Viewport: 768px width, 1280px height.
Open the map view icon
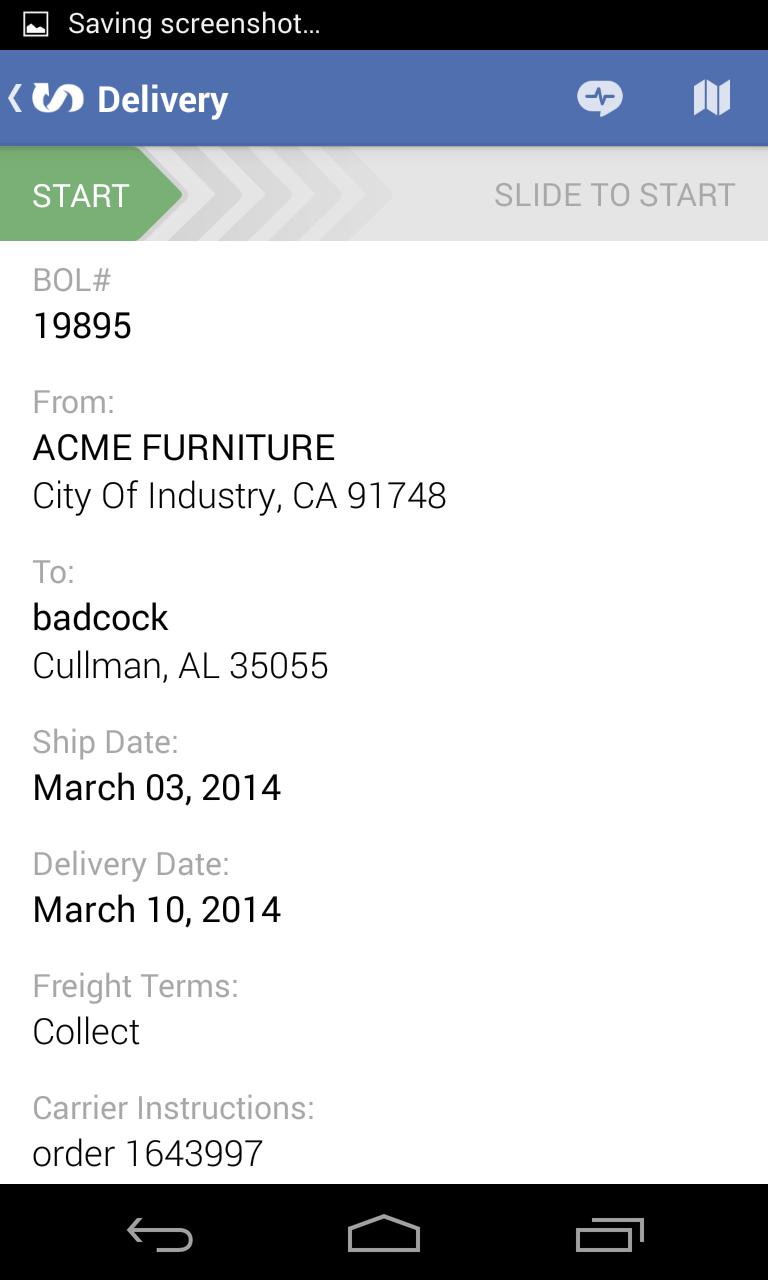[x=711, y=98]
